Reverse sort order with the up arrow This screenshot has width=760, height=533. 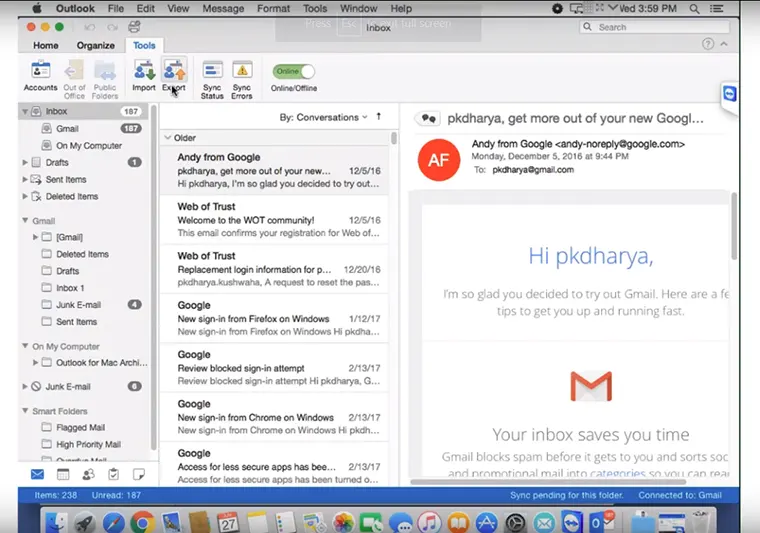click(379, 117)
